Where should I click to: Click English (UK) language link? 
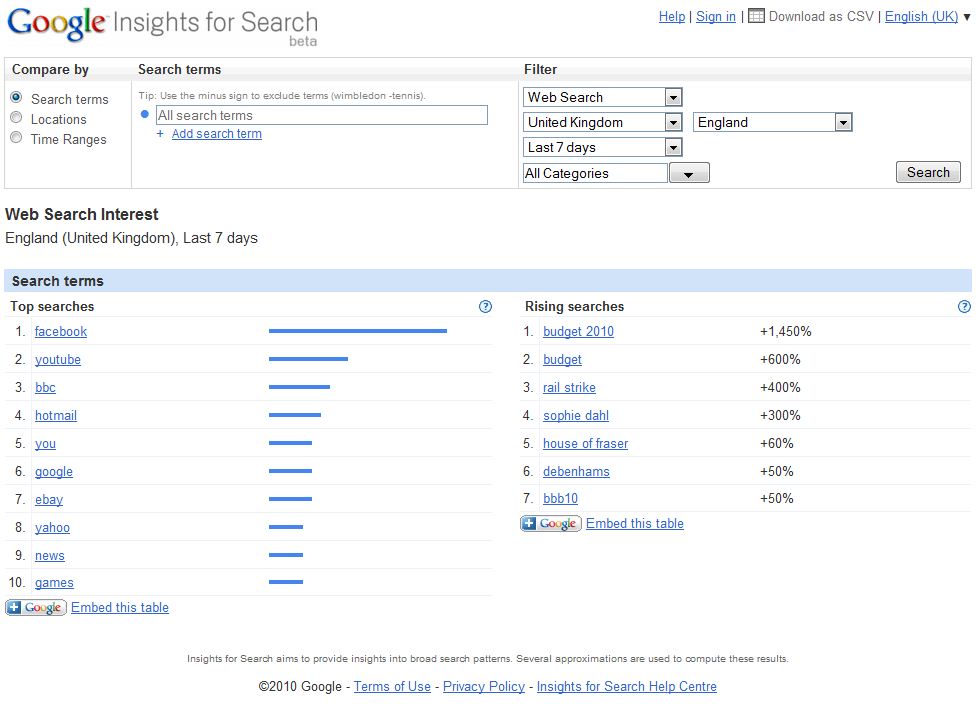[921, 17]
